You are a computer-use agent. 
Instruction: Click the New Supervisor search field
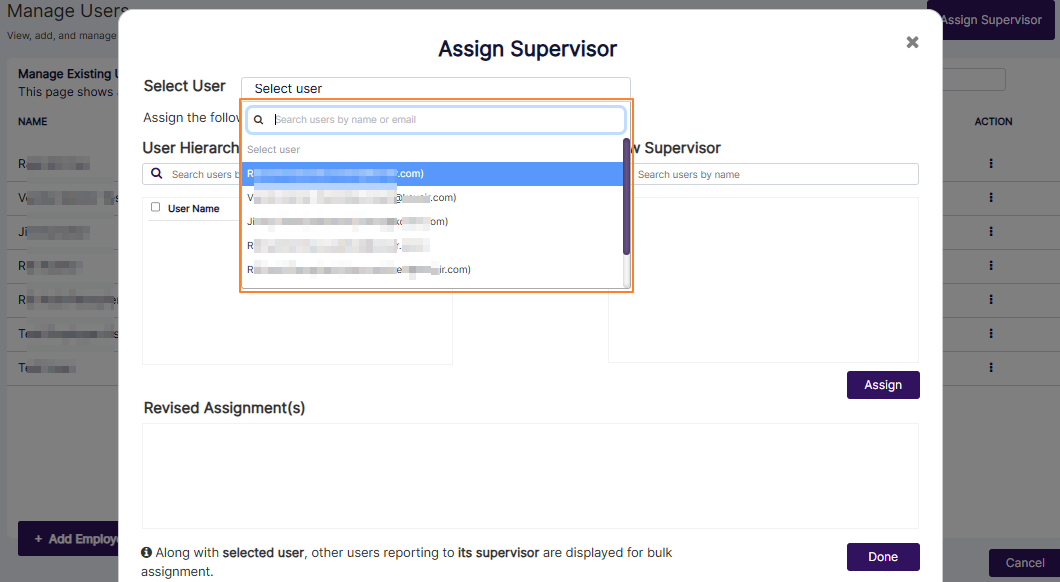[775, 173]
